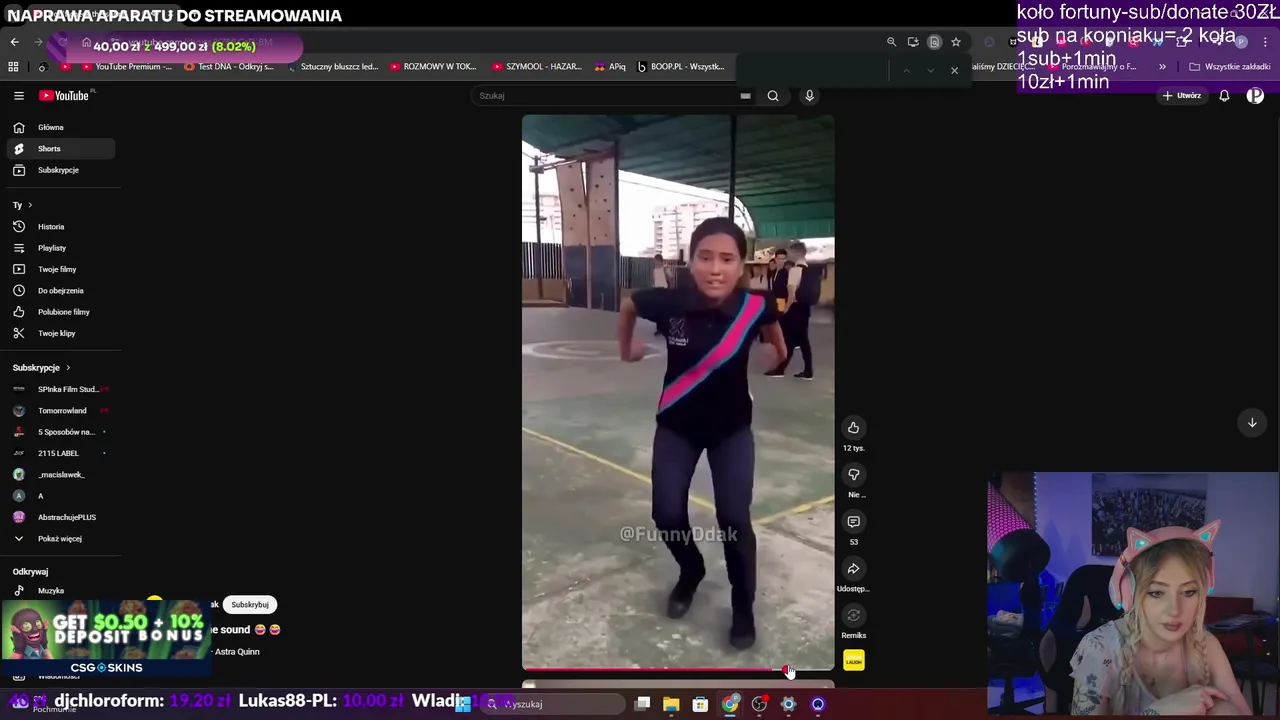Viewport: 1280px width, 720px height.
Task: Click the magnifier search button
Action: (773, 96)
